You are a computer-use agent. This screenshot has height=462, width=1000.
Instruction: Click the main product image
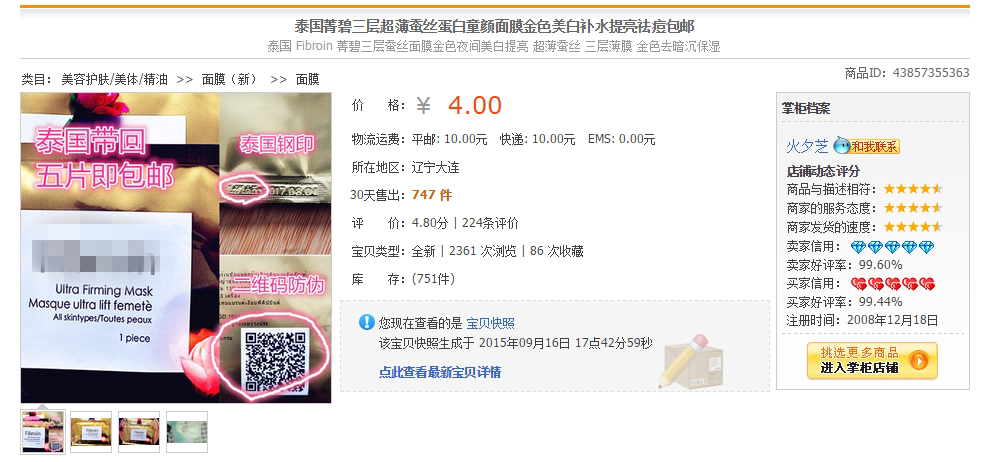pos(176,248)
